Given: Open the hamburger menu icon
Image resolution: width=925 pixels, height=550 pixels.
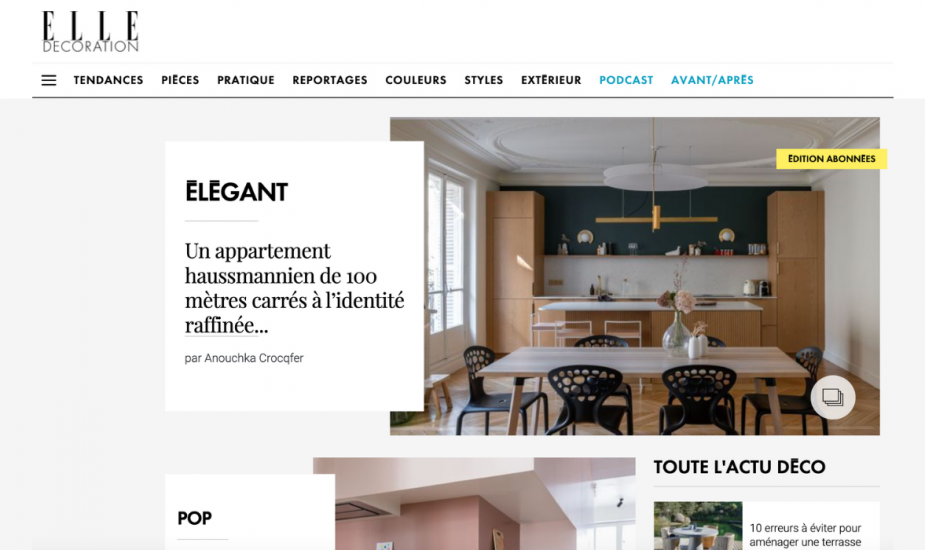Looking at the screenshot, I should 49,80.
